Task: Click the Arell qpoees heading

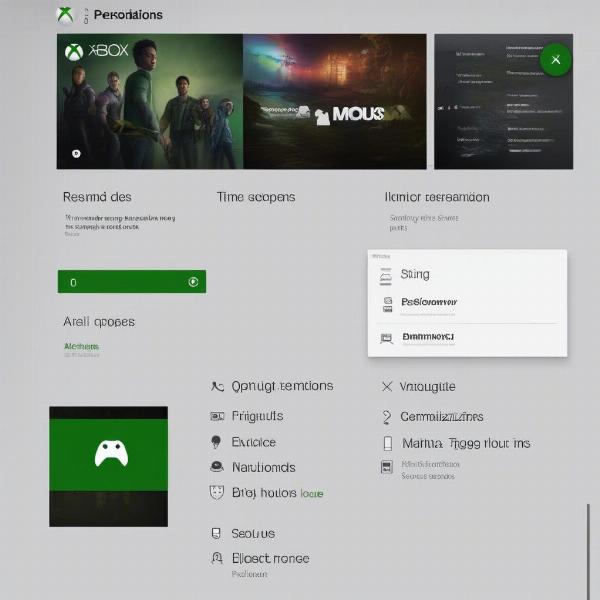Action: click(x=99, y=321)
